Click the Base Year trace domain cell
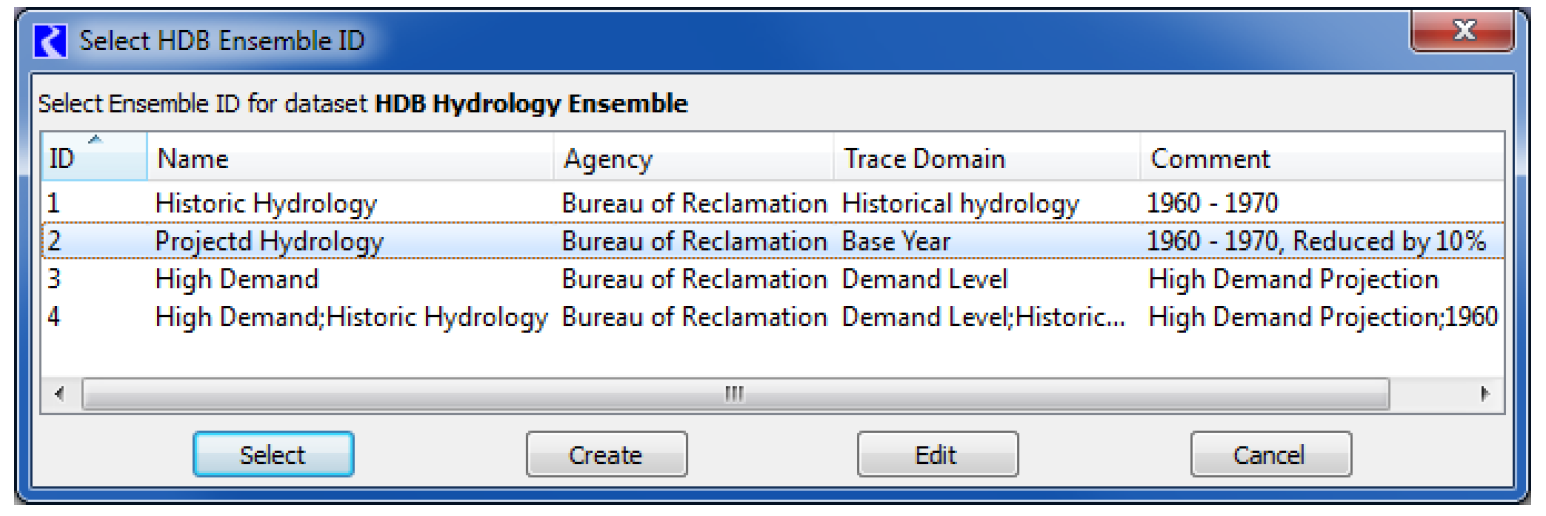 click(x=896, y=242)
